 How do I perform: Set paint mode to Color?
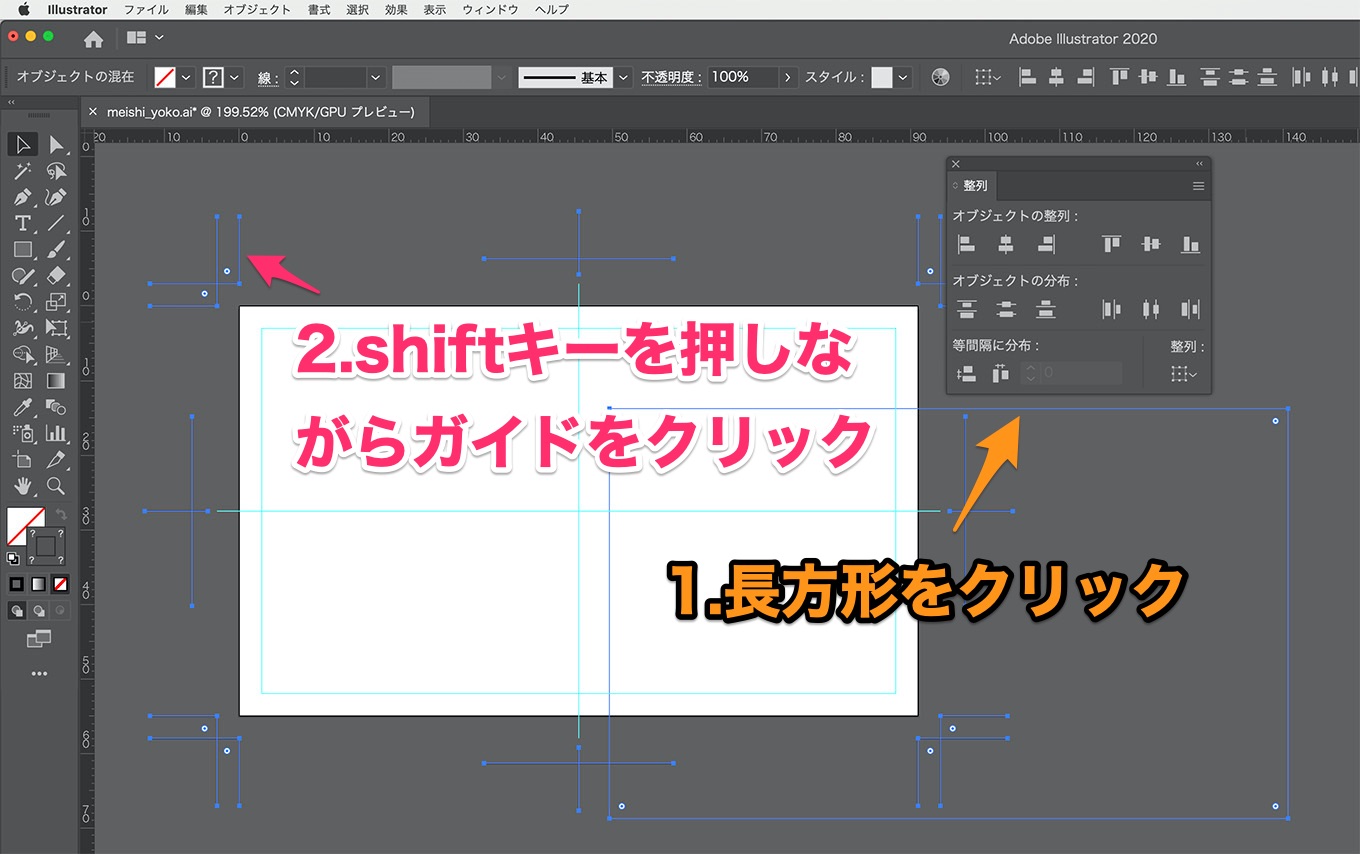pyautogui.click(x=16, y=584)
